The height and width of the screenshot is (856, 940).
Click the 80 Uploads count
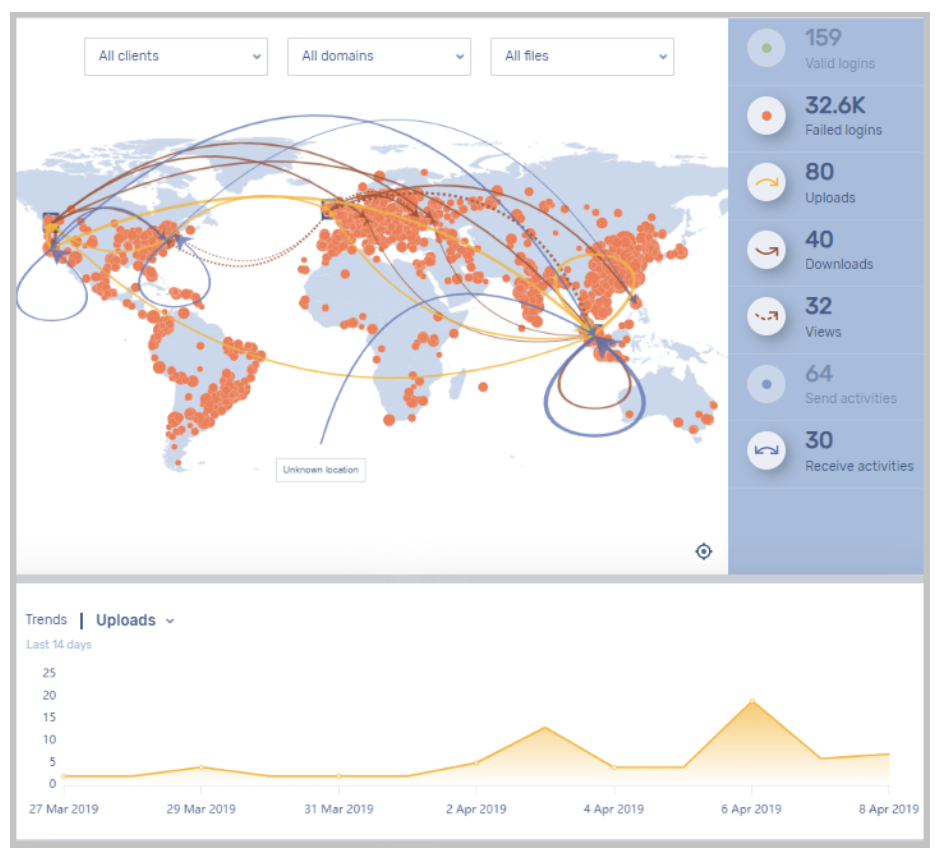click(820, 172)
